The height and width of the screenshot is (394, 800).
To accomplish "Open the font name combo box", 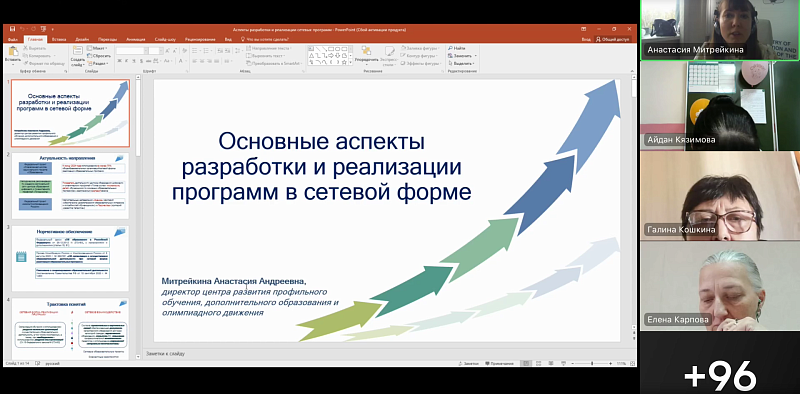I will coord(132,51).
